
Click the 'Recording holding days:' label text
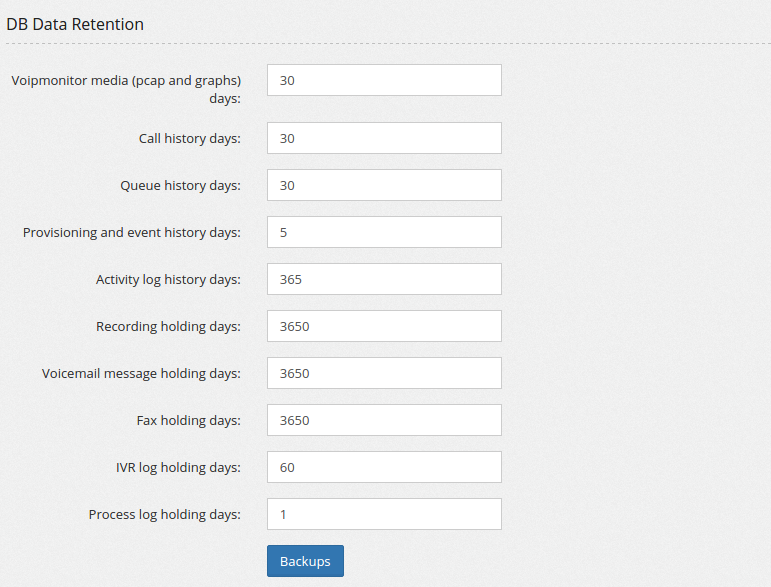point(168,326)
